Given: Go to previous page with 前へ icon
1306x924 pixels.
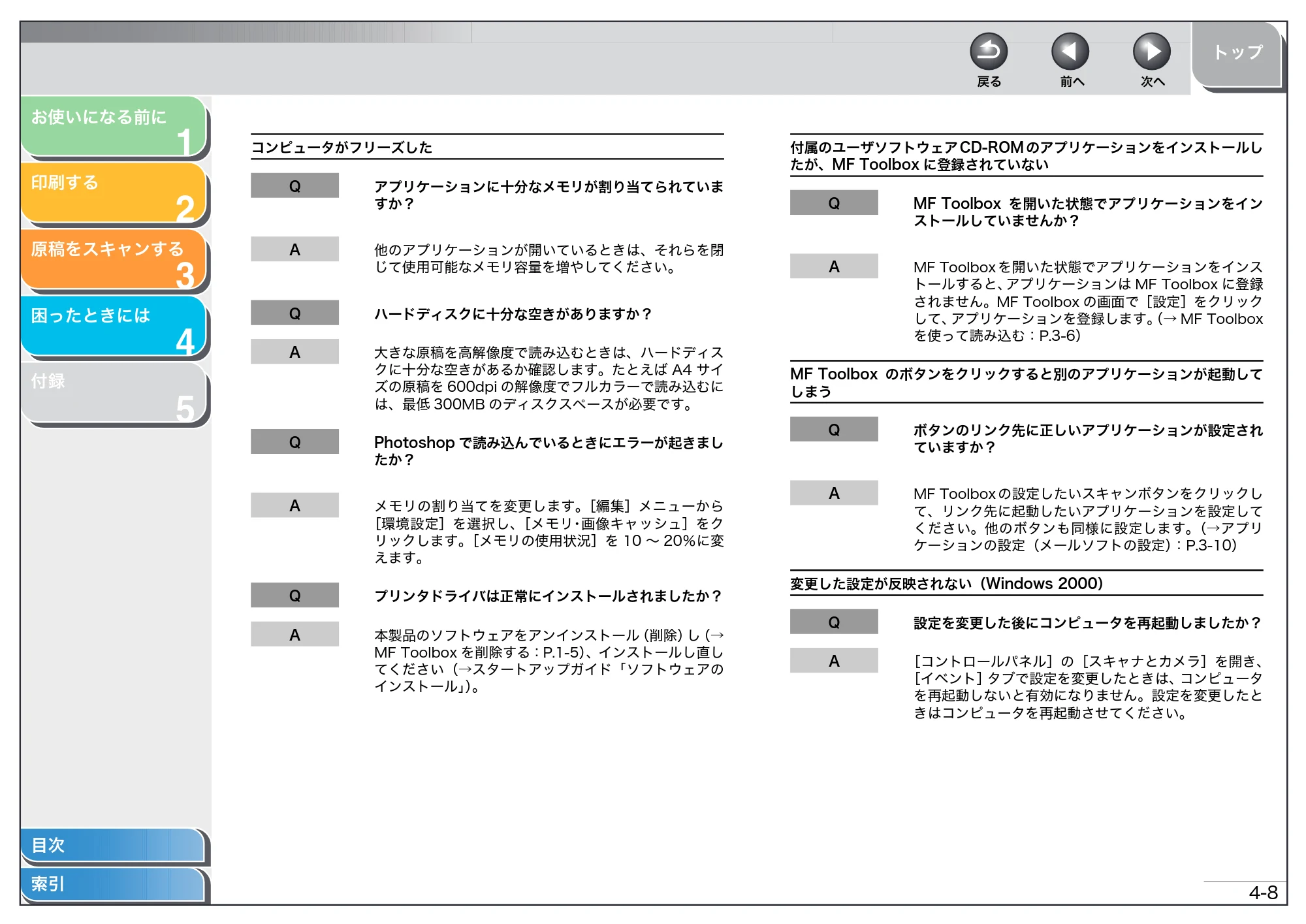Looking at the screenshot, I should (x=1070, y=52).
